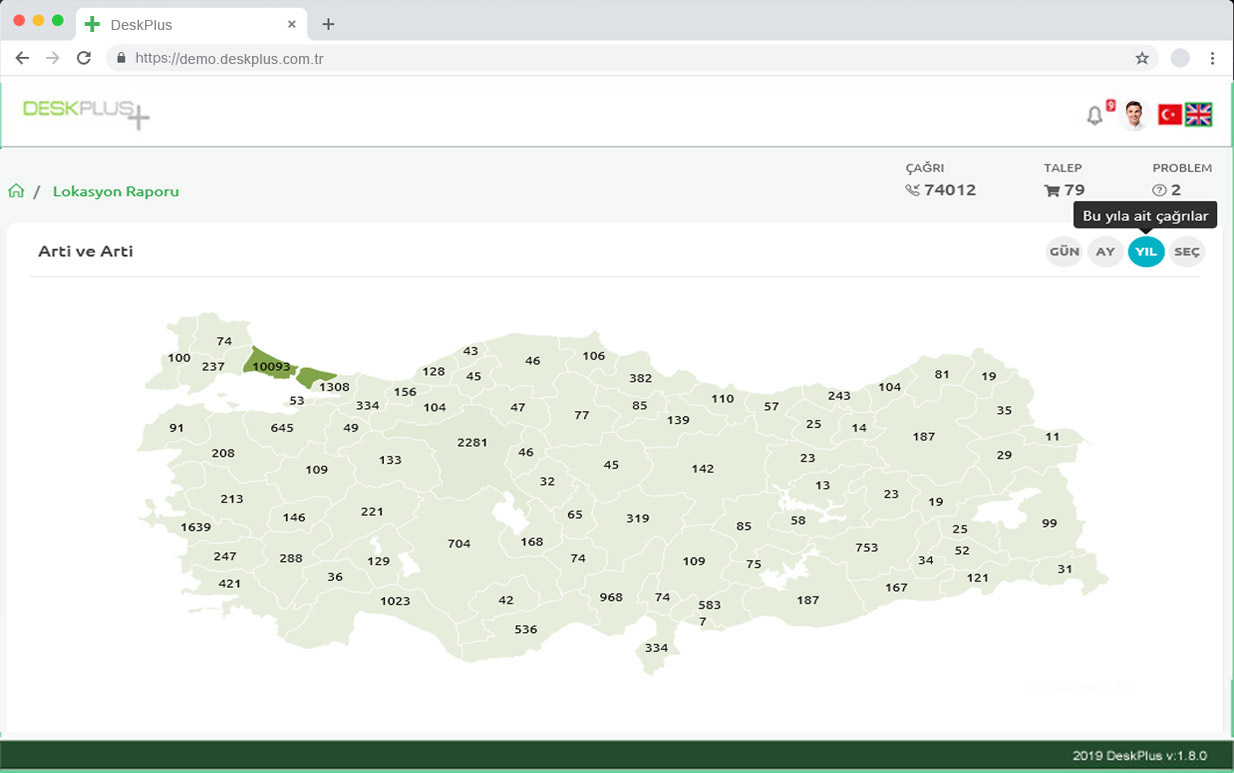Open the Chrome three-dot menu
The height and width of the screenshot is (773, 1234).
[1212, 58]
